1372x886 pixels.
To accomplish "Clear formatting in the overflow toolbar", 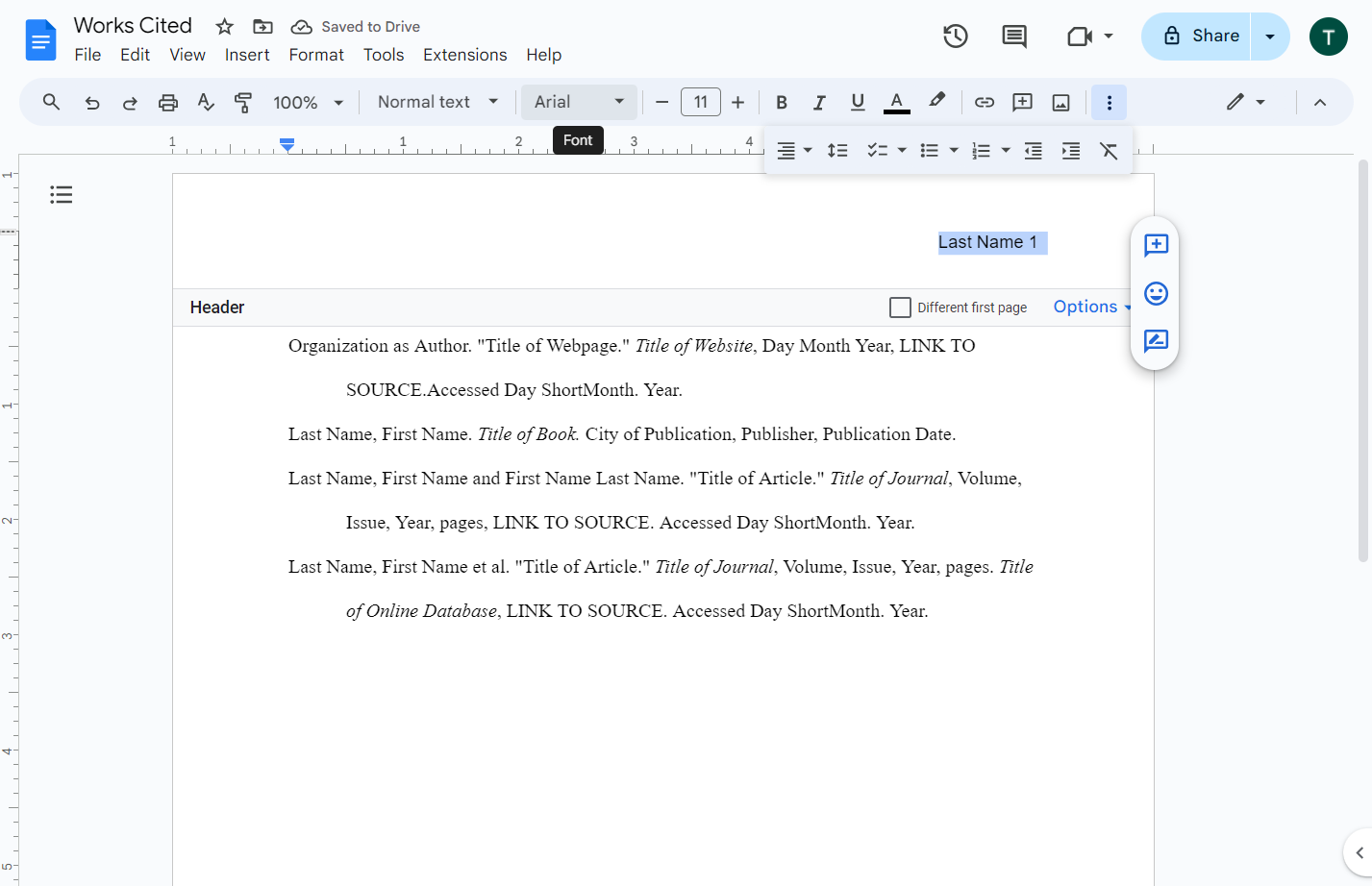I will 1109,151.
